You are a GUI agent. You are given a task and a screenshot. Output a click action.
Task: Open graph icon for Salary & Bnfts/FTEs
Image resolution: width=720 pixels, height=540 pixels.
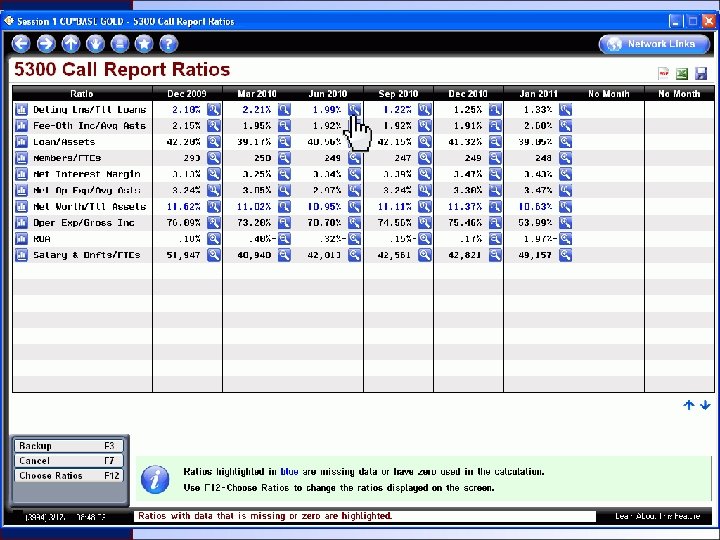[21, 255]
